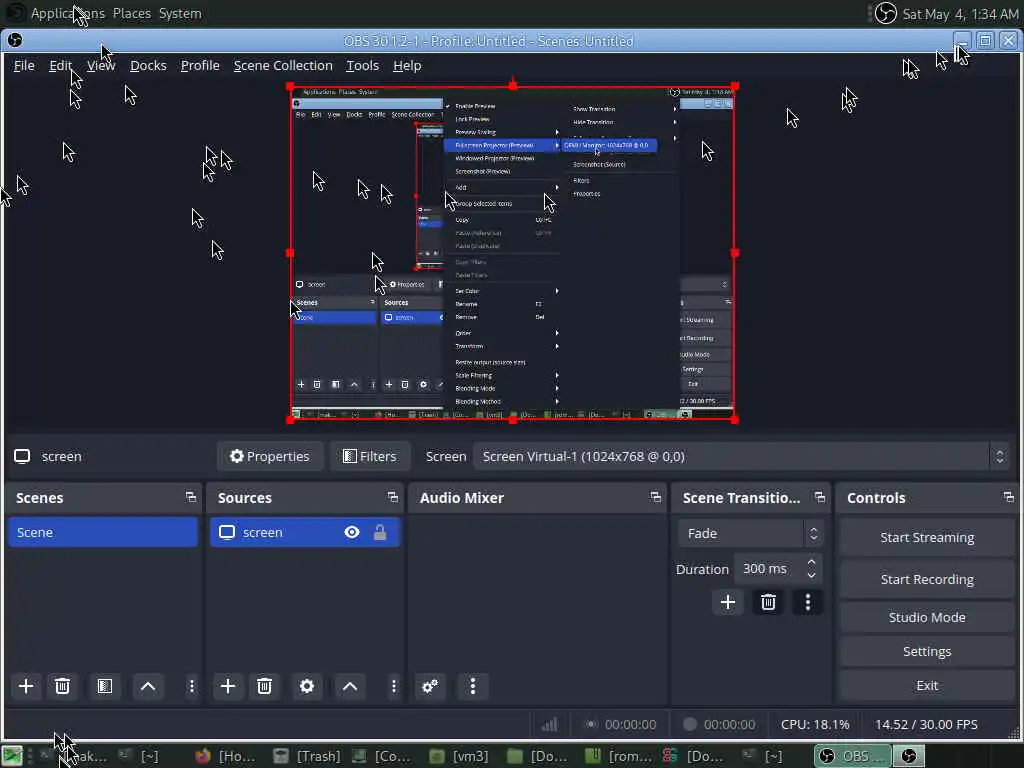Click the OBS icon in system tray

tap(886, 13)
